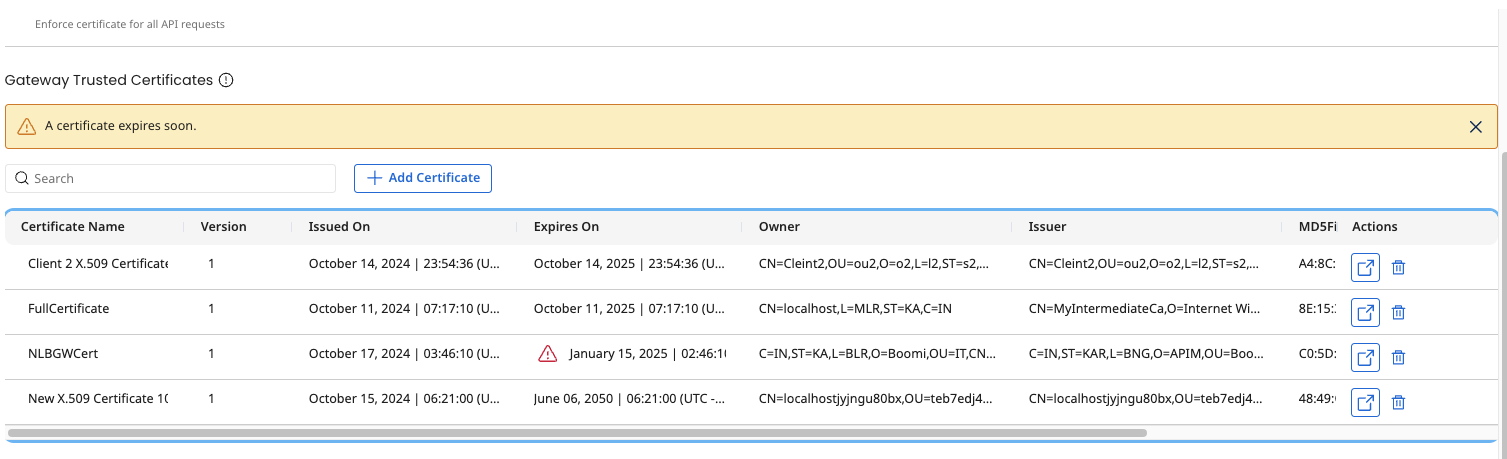Delete the FullCertificate entry
Viewport: 1507px width, 459px height.
pos(1399,313)
